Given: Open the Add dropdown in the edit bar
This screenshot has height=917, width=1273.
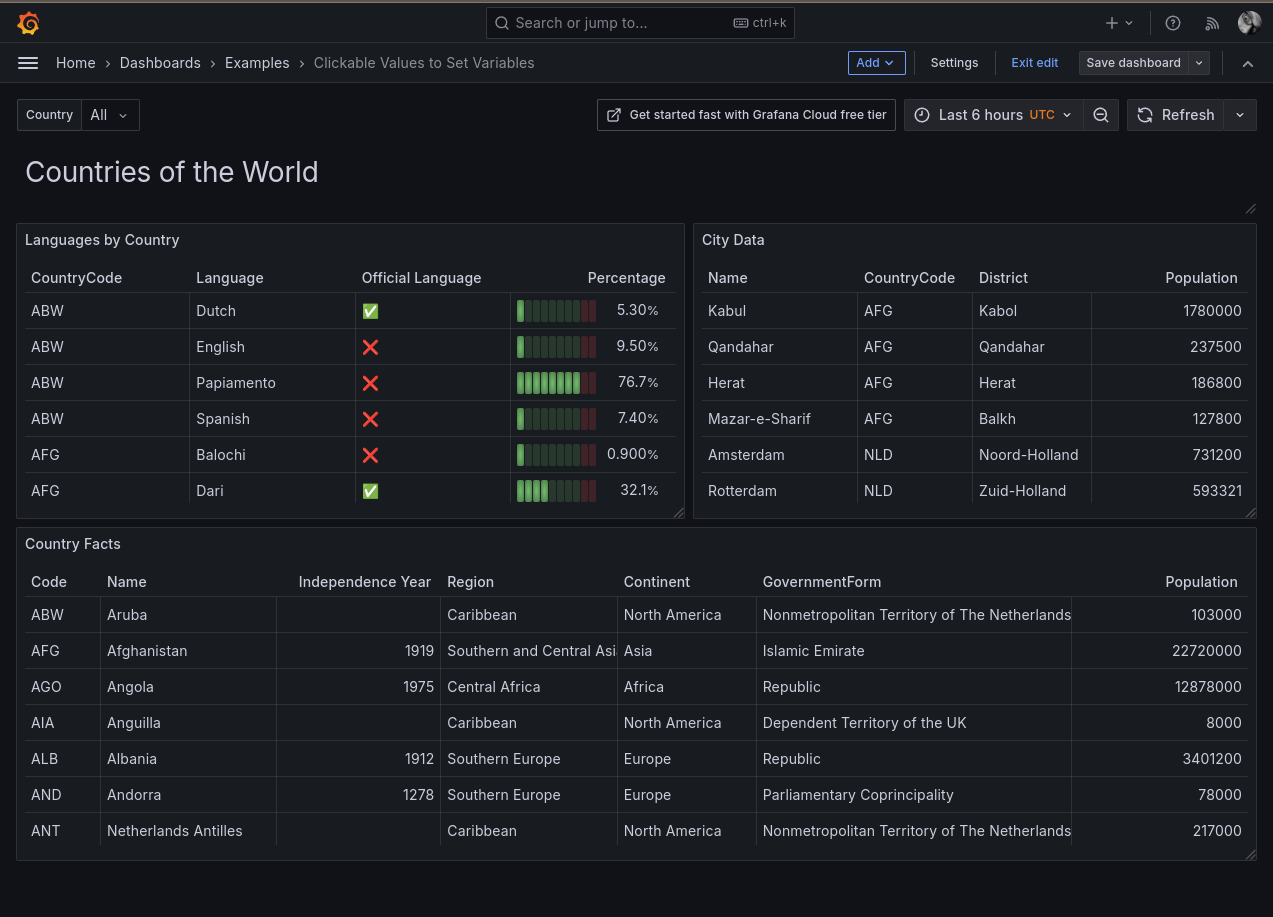Looking at the screenshot, I should click(x=876, y=62).
